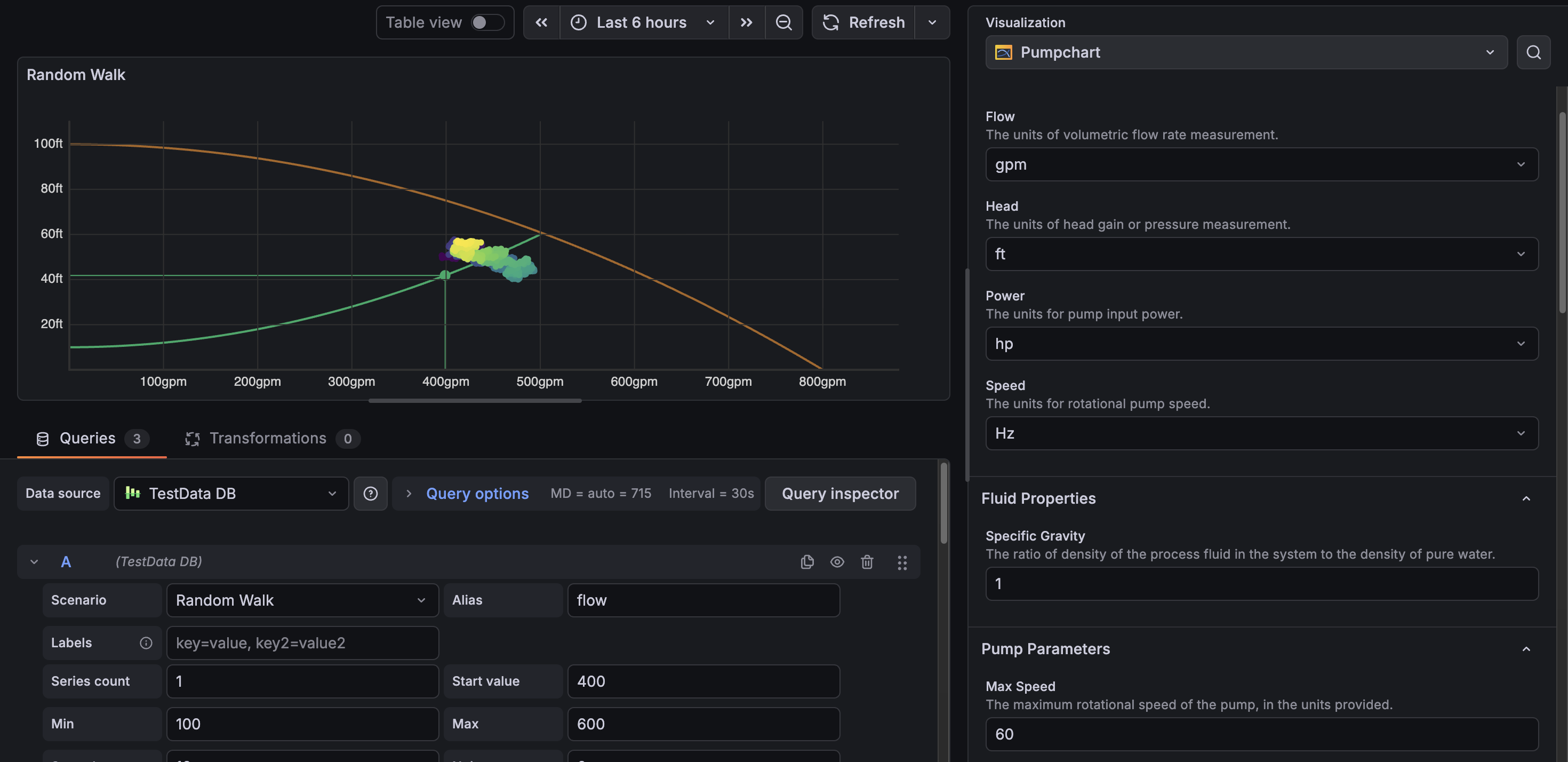
Task: Shift time range backward
Action: pyautogui.click(x=541, y=22)
